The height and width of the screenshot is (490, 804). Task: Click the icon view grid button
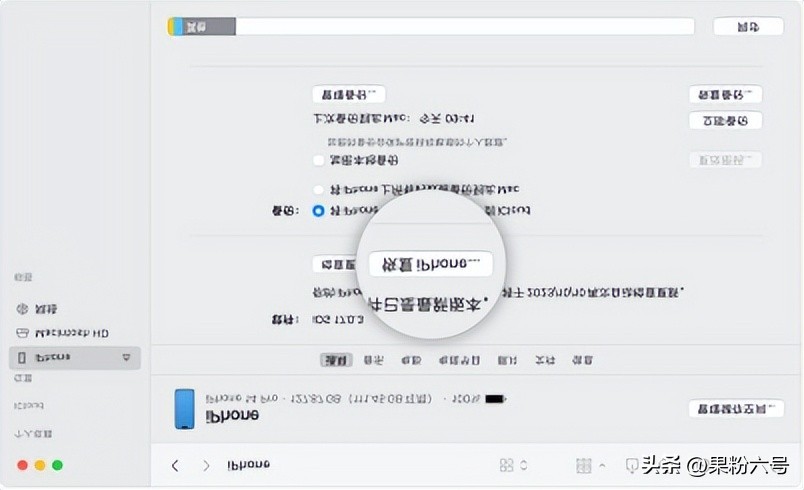(506, 465)
